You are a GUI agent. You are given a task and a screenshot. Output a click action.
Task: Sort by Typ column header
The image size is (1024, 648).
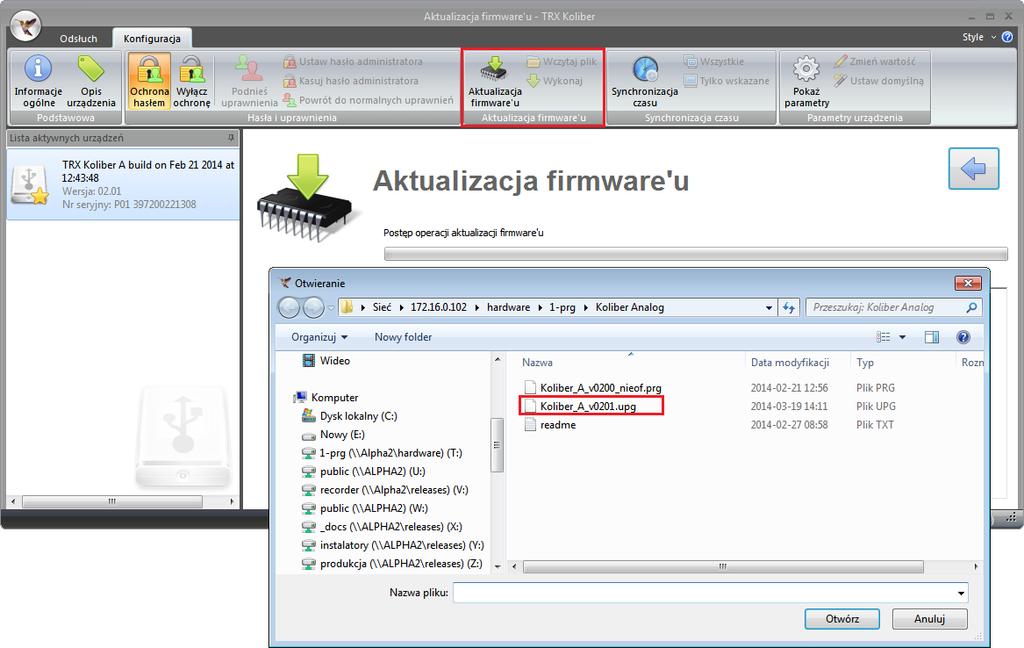tap(865, 363)
